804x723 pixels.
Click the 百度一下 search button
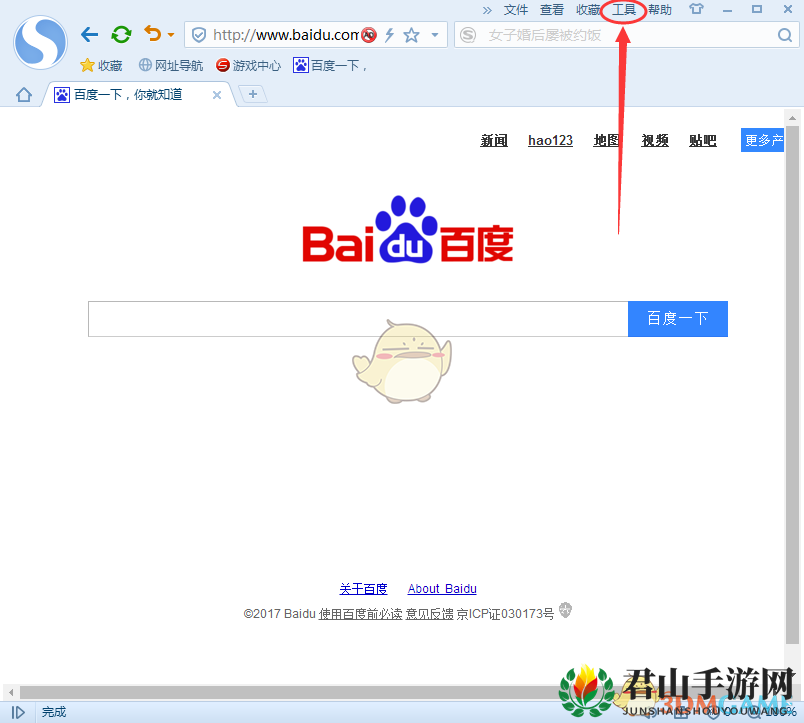[x=678, y=319]
